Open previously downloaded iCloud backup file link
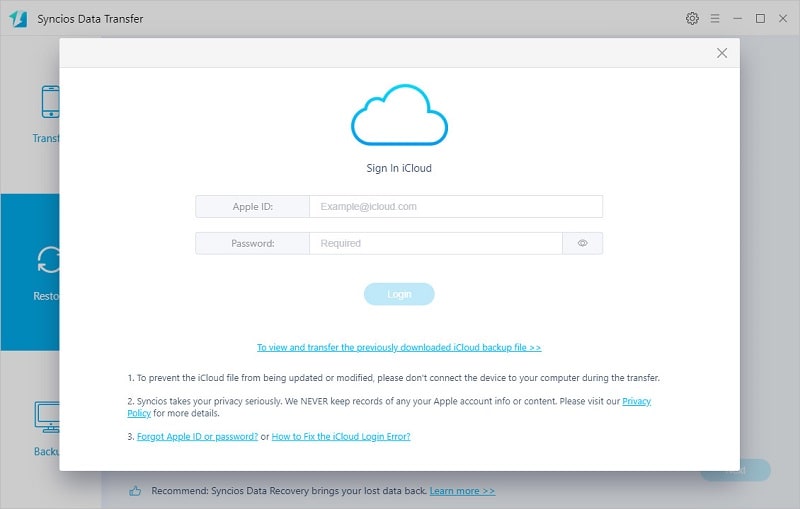The height and width of the screenshot is (509, 800). [399, 347]
